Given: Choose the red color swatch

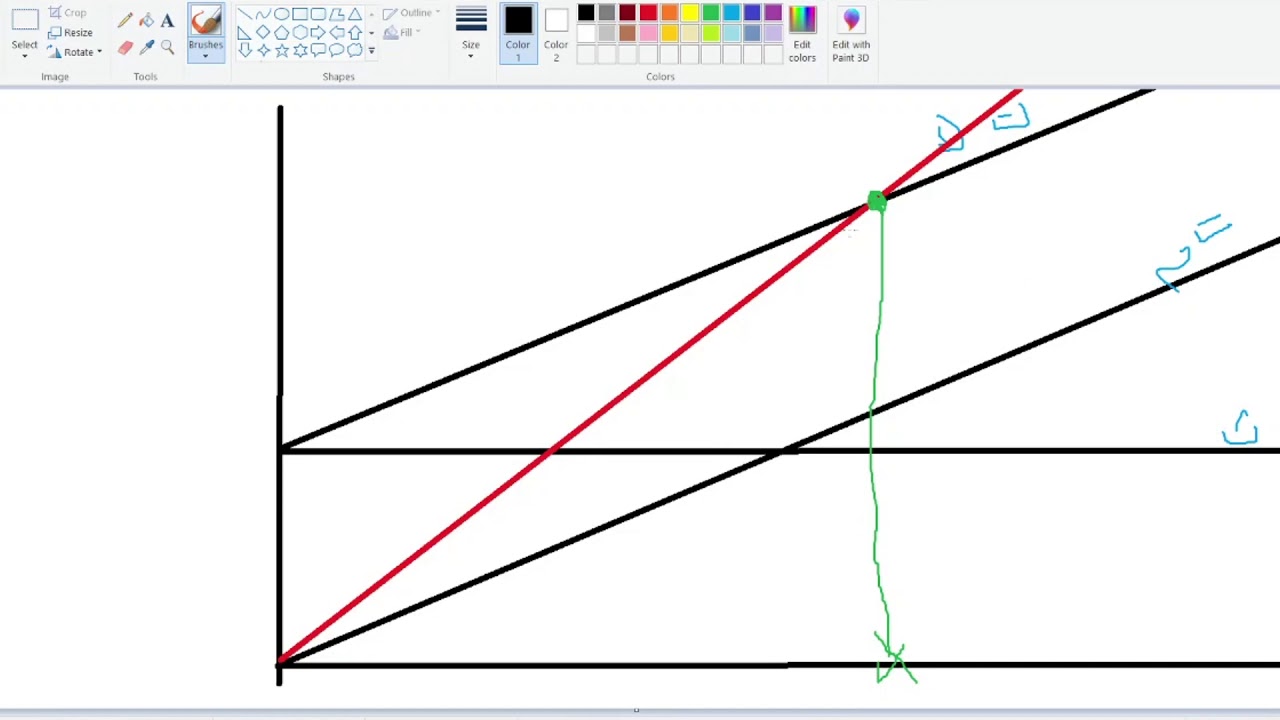Looking at the screenshot, I should pos(648,12).
